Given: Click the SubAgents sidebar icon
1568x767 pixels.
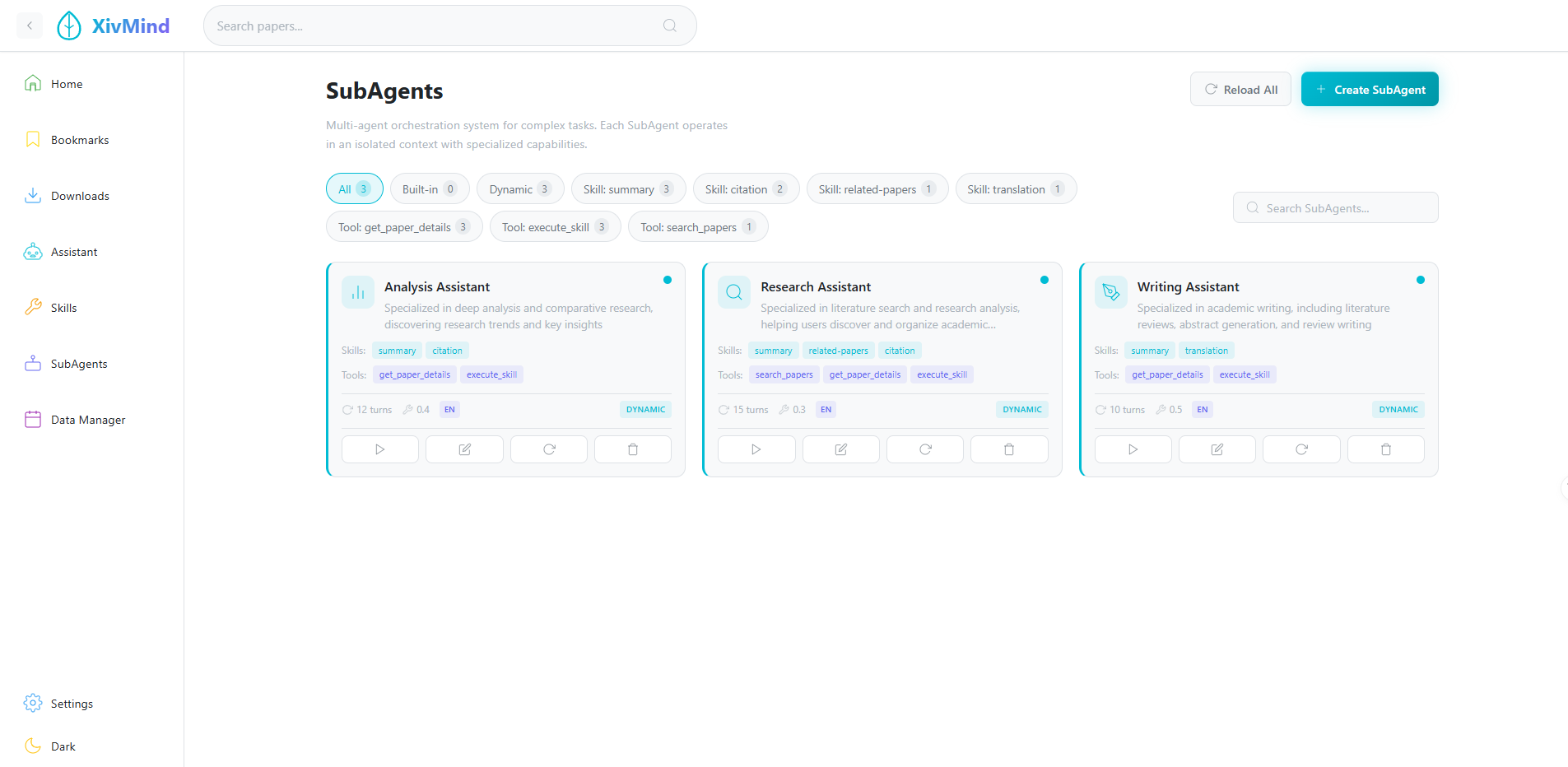Looking at the screenshot, I should click(33, 364).
